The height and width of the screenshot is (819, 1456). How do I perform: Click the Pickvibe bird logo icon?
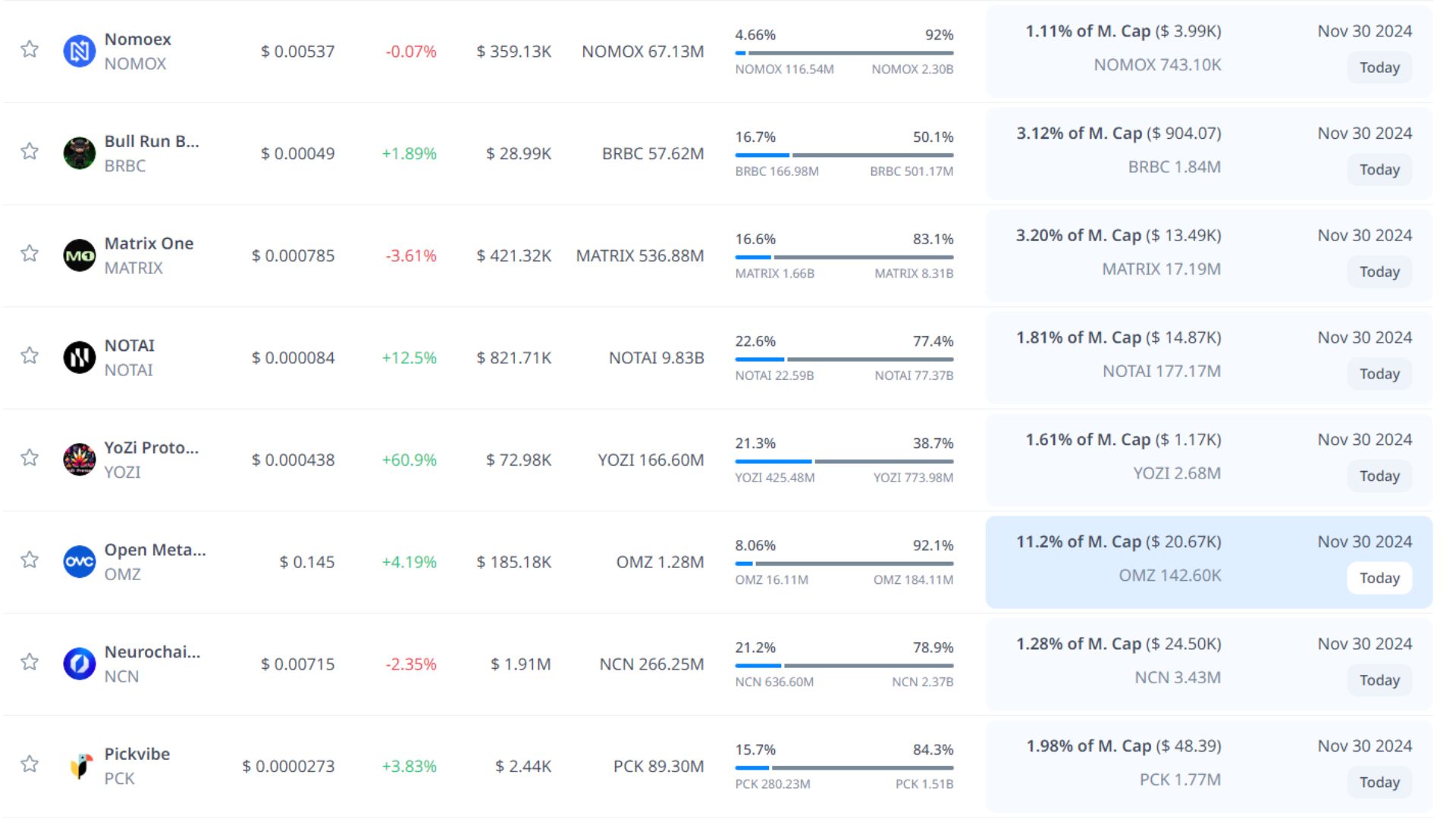79,766
